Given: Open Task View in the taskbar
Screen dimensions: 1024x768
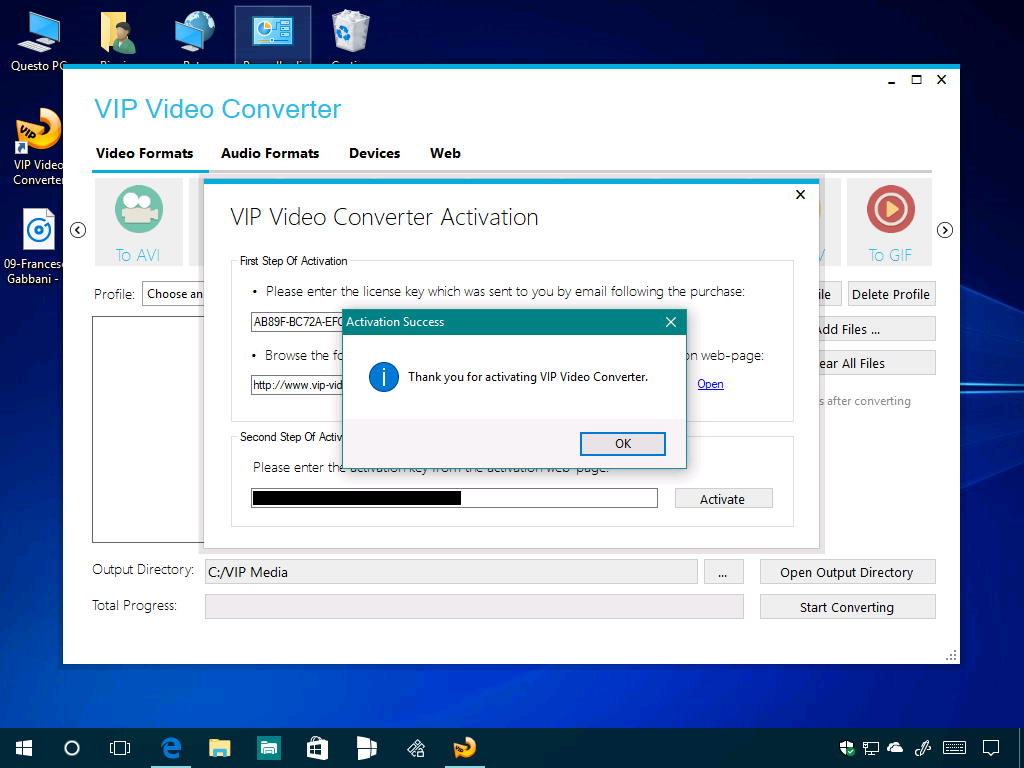Looking at the screenshot, I should (120, 748).
